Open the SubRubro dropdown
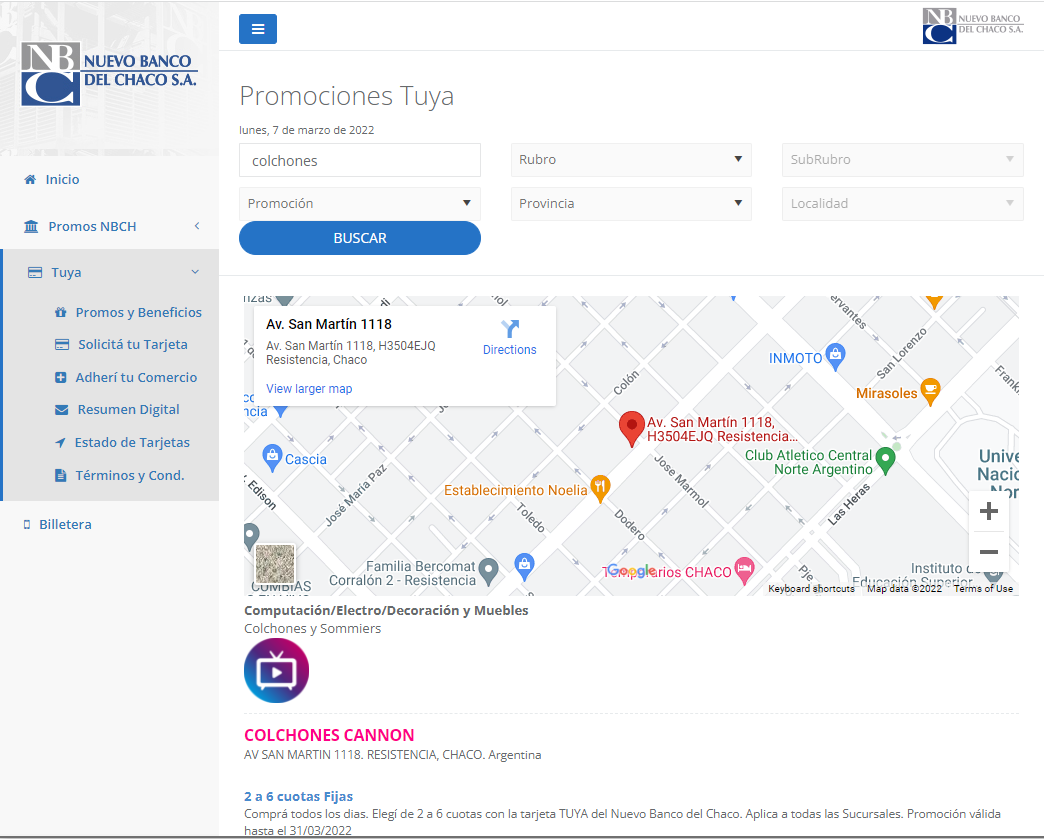Viewport: 1044px width, 839px height. pyautogui.click(x=902, y=160)
